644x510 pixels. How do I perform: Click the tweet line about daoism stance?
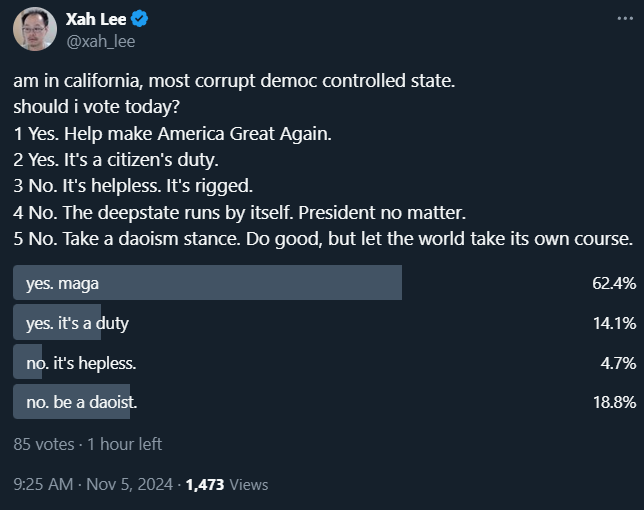coord(323,238)
